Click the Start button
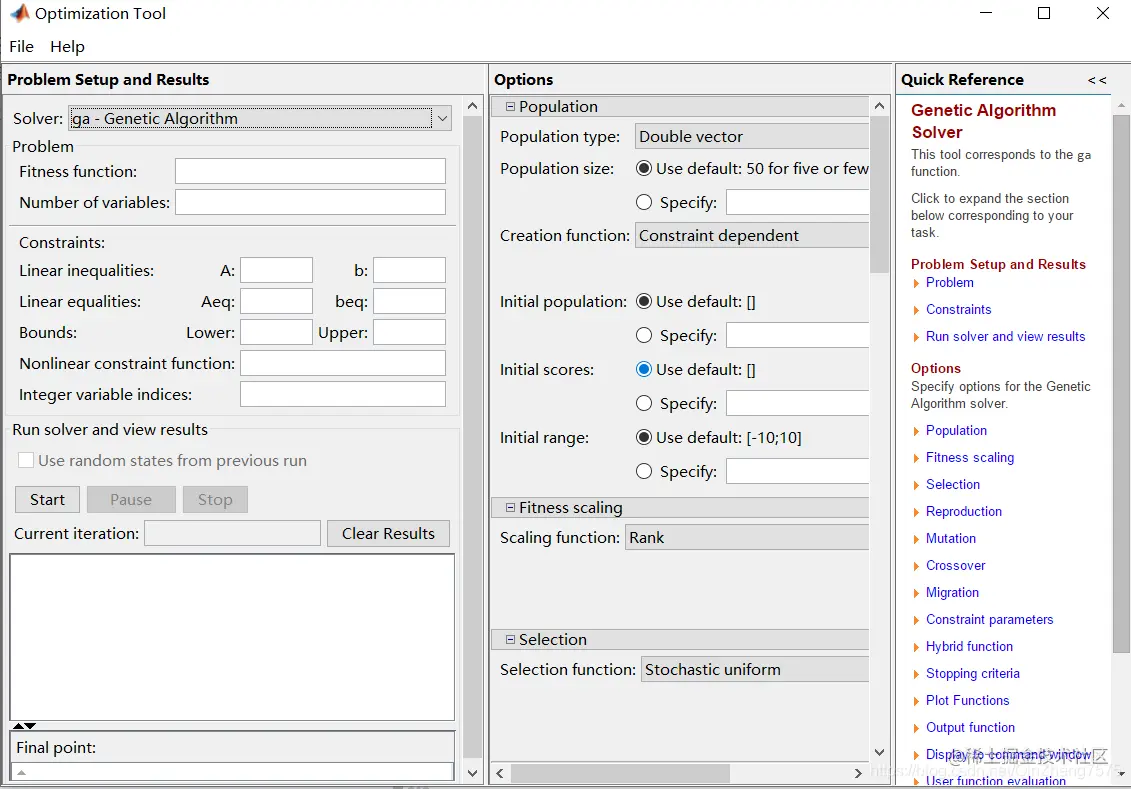This screenshot has width=1131, height=789. point(48,499)
